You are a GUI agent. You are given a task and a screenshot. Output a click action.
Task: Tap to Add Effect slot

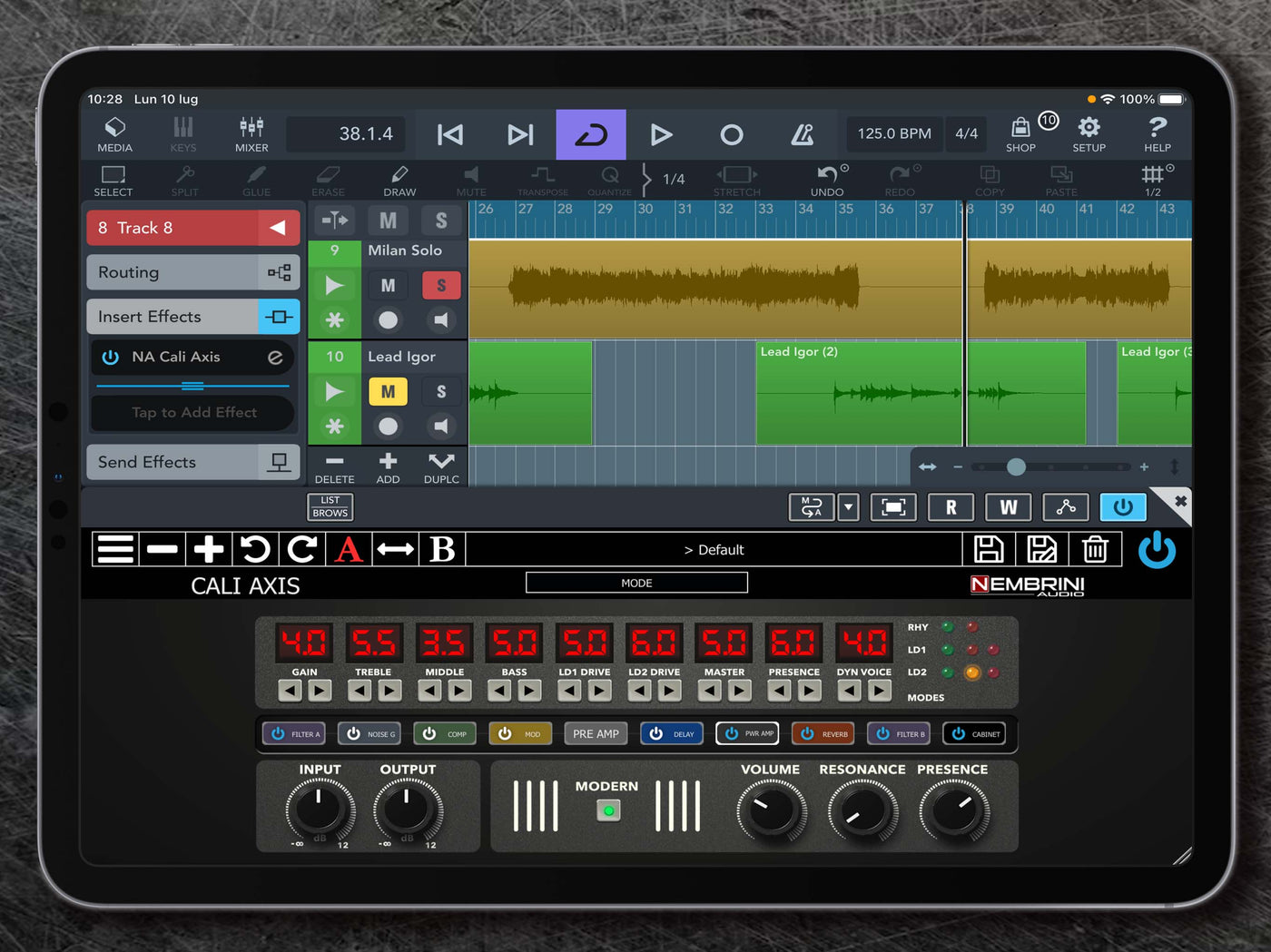click(193, 412)
